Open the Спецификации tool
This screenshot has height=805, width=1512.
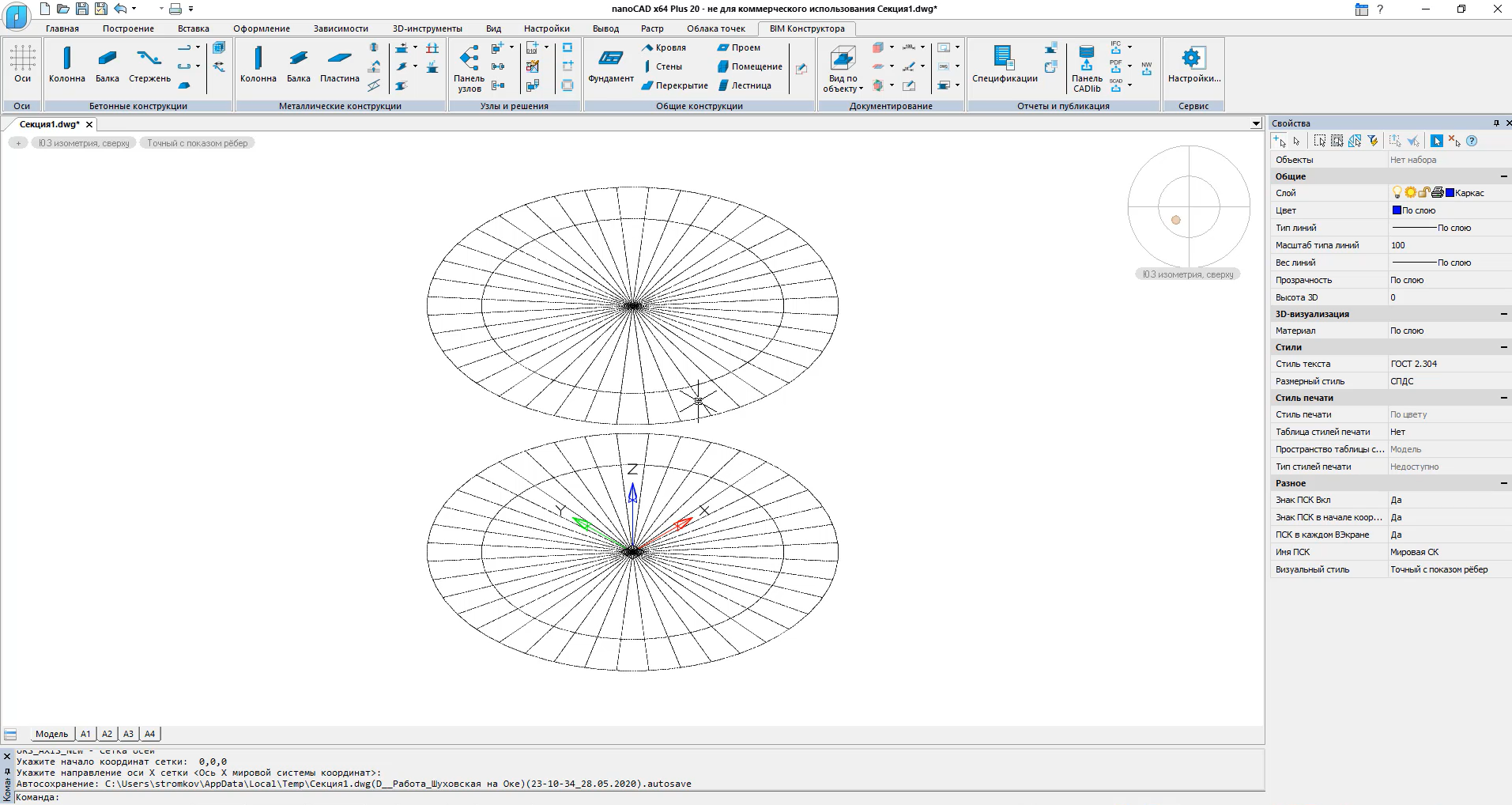coord(1004,63)
